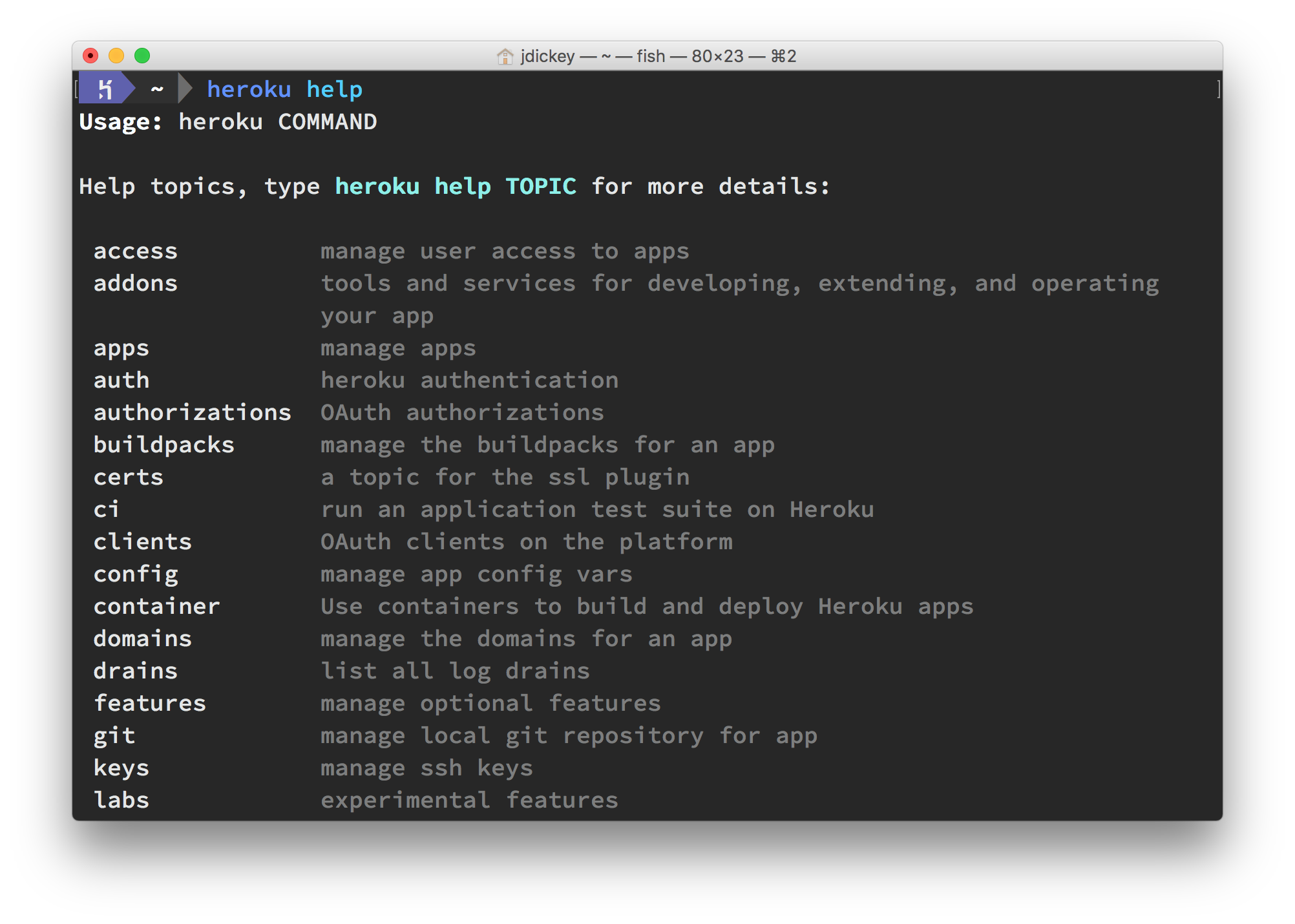Screen dimensions: 1295x924
Task: Click the tilde directory prompt segment
Action: click(x=157, y=89)
